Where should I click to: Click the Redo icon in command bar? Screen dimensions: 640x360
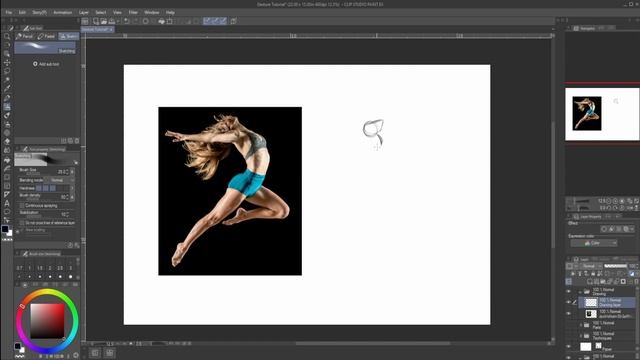pyautogui.click(x=135, y=21)
